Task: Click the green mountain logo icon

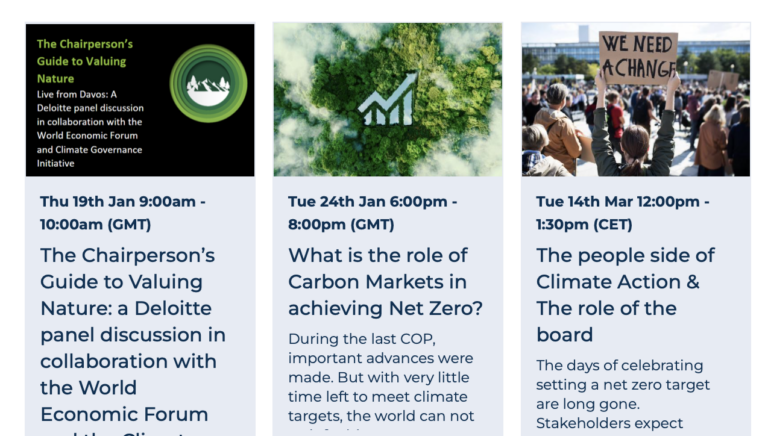Action: pyautogui.click(x=209, y=83)
